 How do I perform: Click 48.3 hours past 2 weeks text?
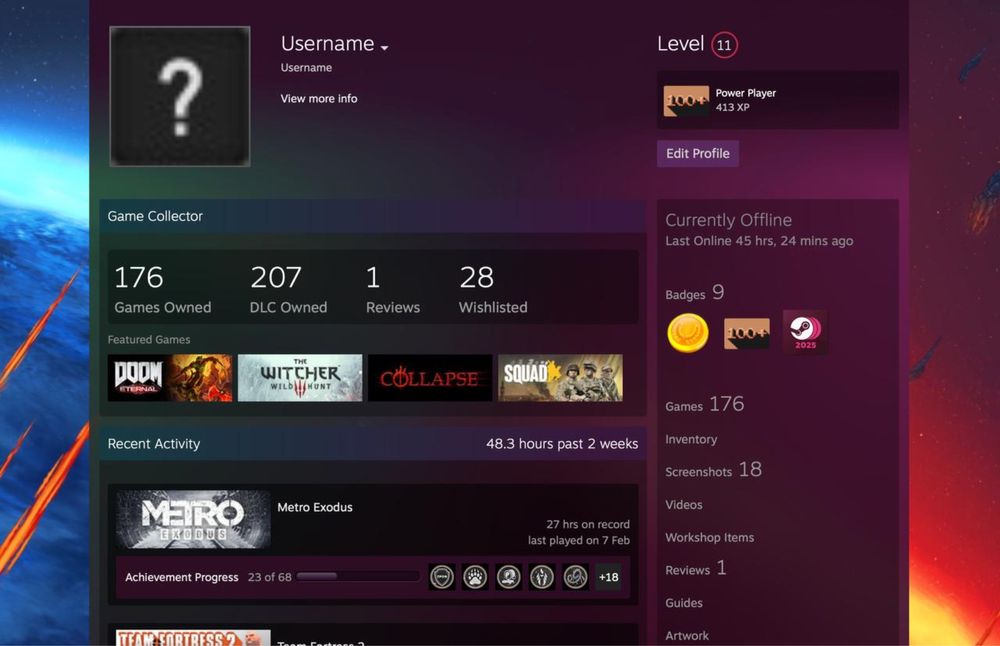tap(562, 444)
